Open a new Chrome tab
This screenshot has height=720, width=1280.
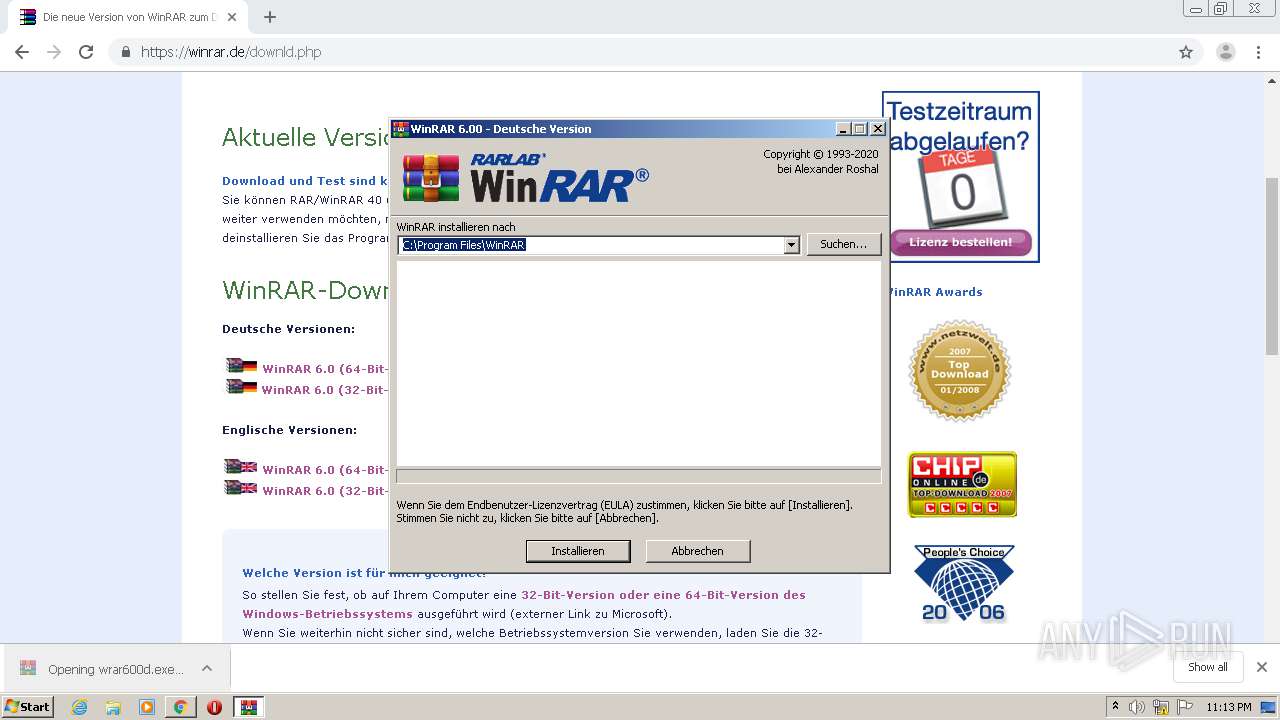(x=270, y=17)
